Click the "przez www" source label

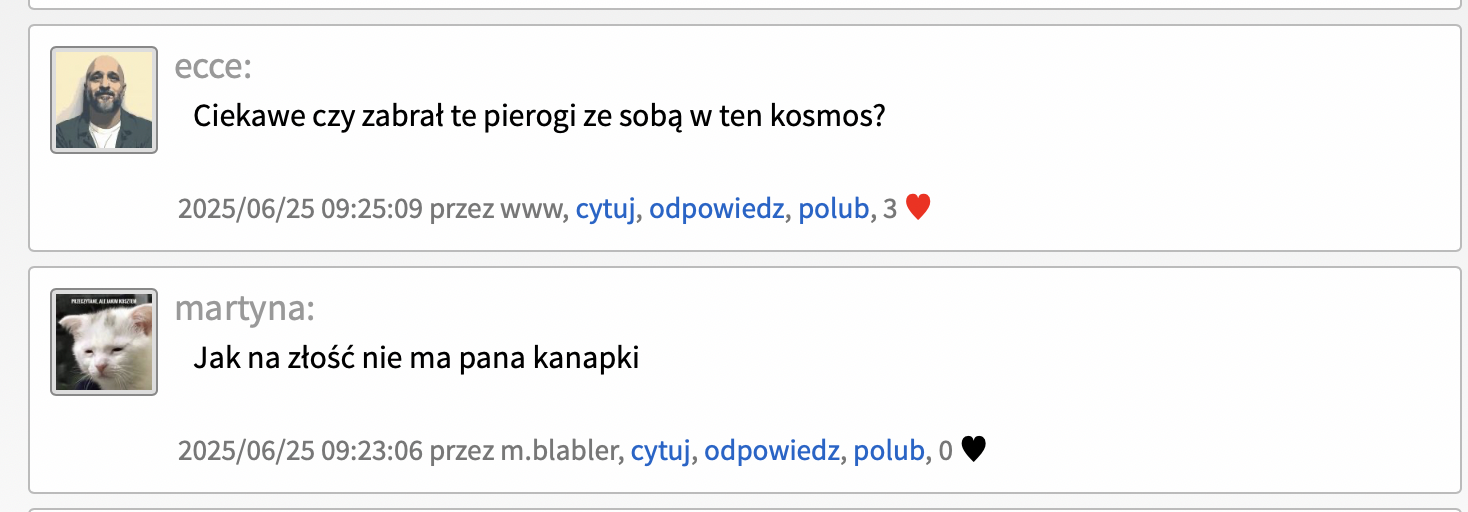tap(499, 210)
